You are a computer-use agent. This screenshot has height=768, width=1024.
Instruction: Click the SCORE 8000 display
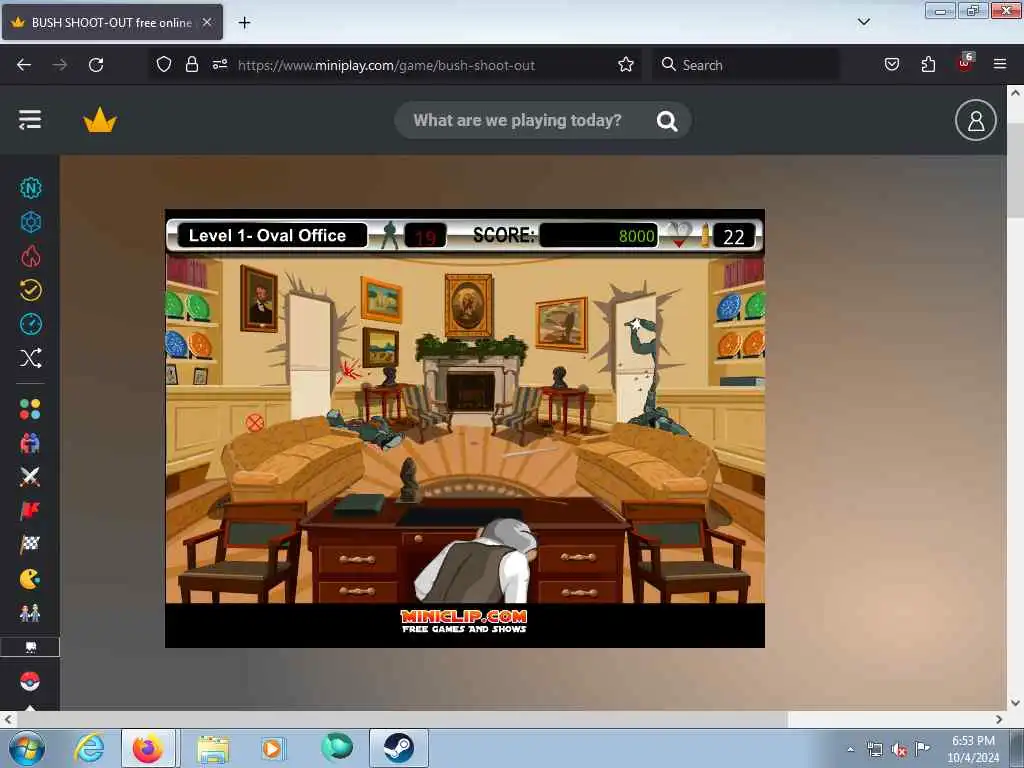(598, 235)
